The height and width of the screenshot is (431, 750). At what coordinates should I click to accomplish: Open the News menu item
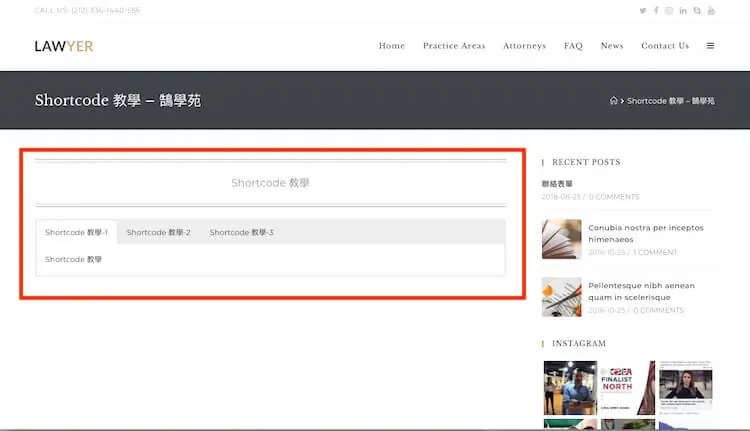[x=612, y=45]
